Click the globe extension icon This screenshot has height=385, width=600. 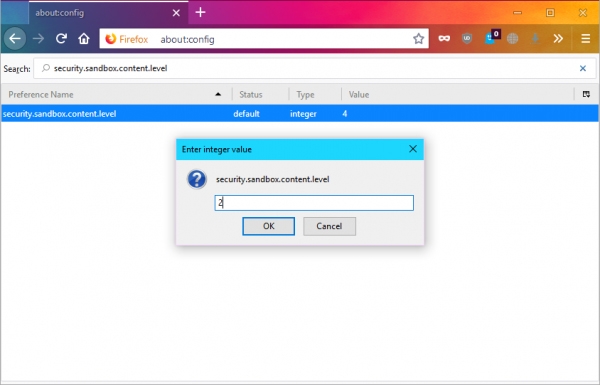512,39
